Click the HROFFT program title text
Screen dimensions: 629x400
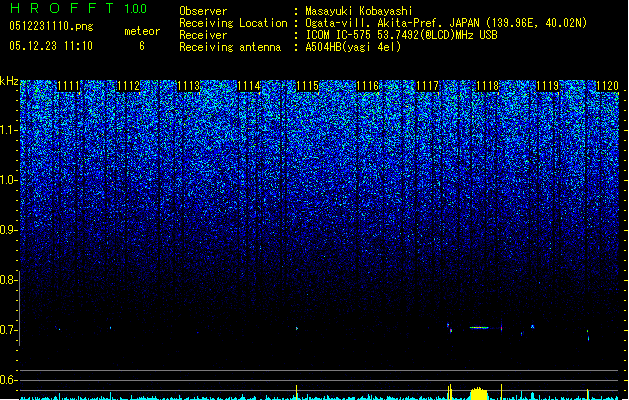point(61,8)
